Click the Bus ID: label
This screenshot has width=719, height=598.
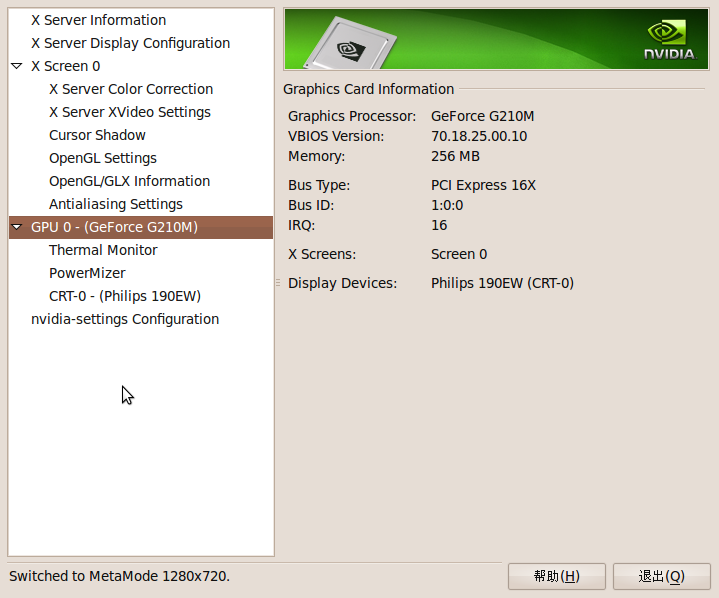pyautogui.click(x=311, y=205)
